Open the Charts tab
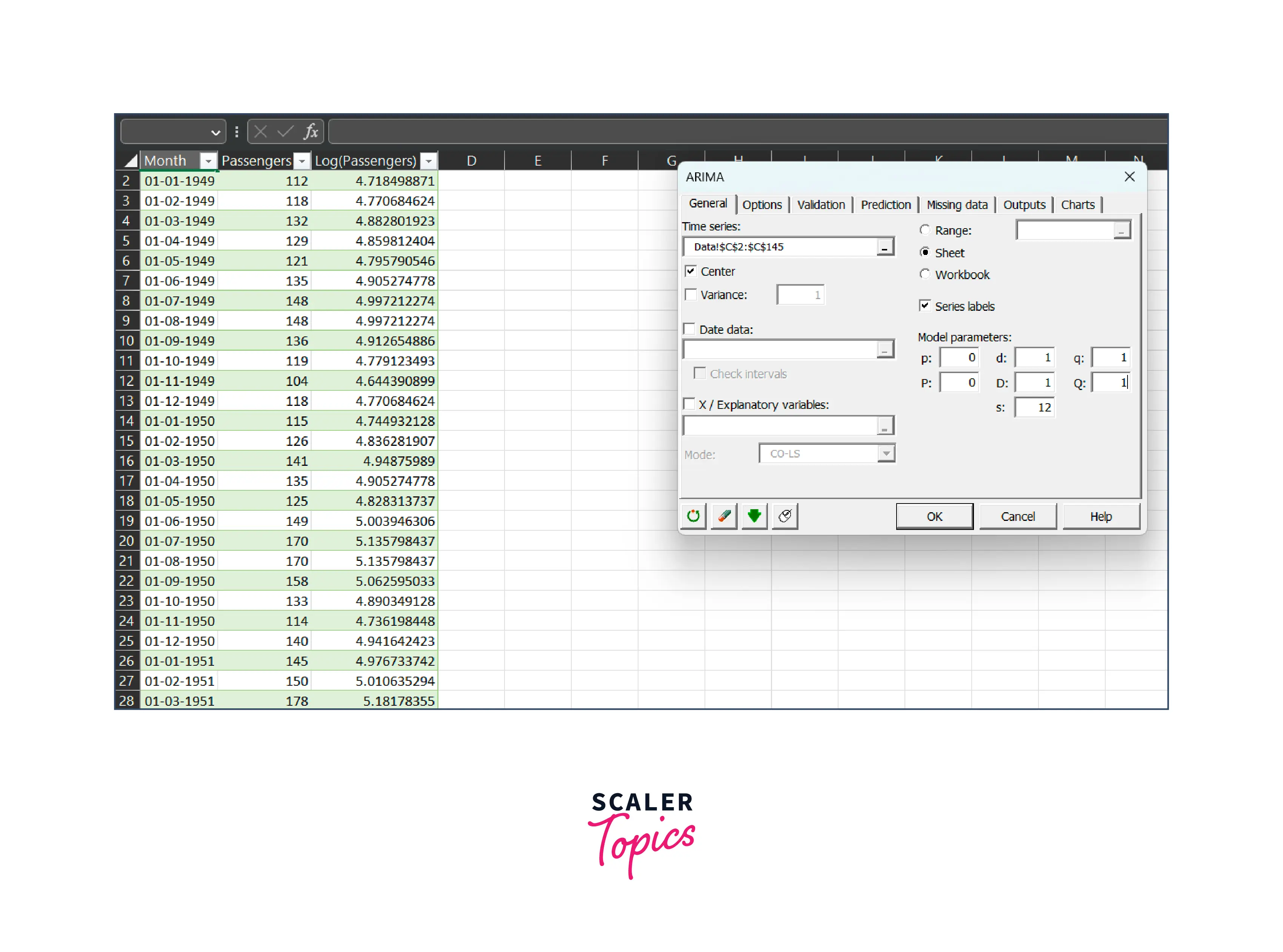This screenshot has width=1283, height=952. click(1077, 204)
